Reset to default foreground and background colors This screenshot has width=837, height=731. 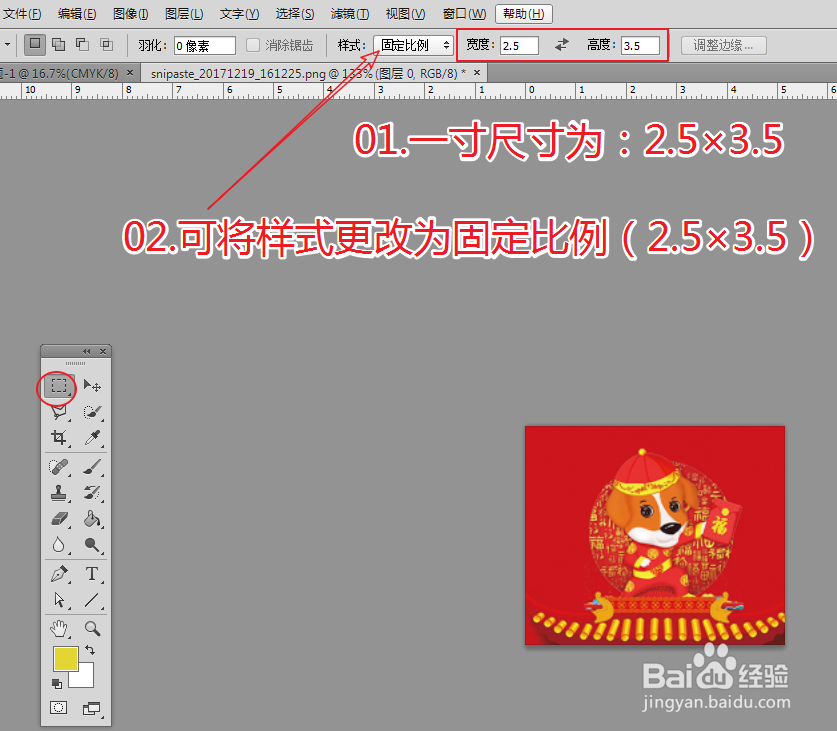coord(57,683)
